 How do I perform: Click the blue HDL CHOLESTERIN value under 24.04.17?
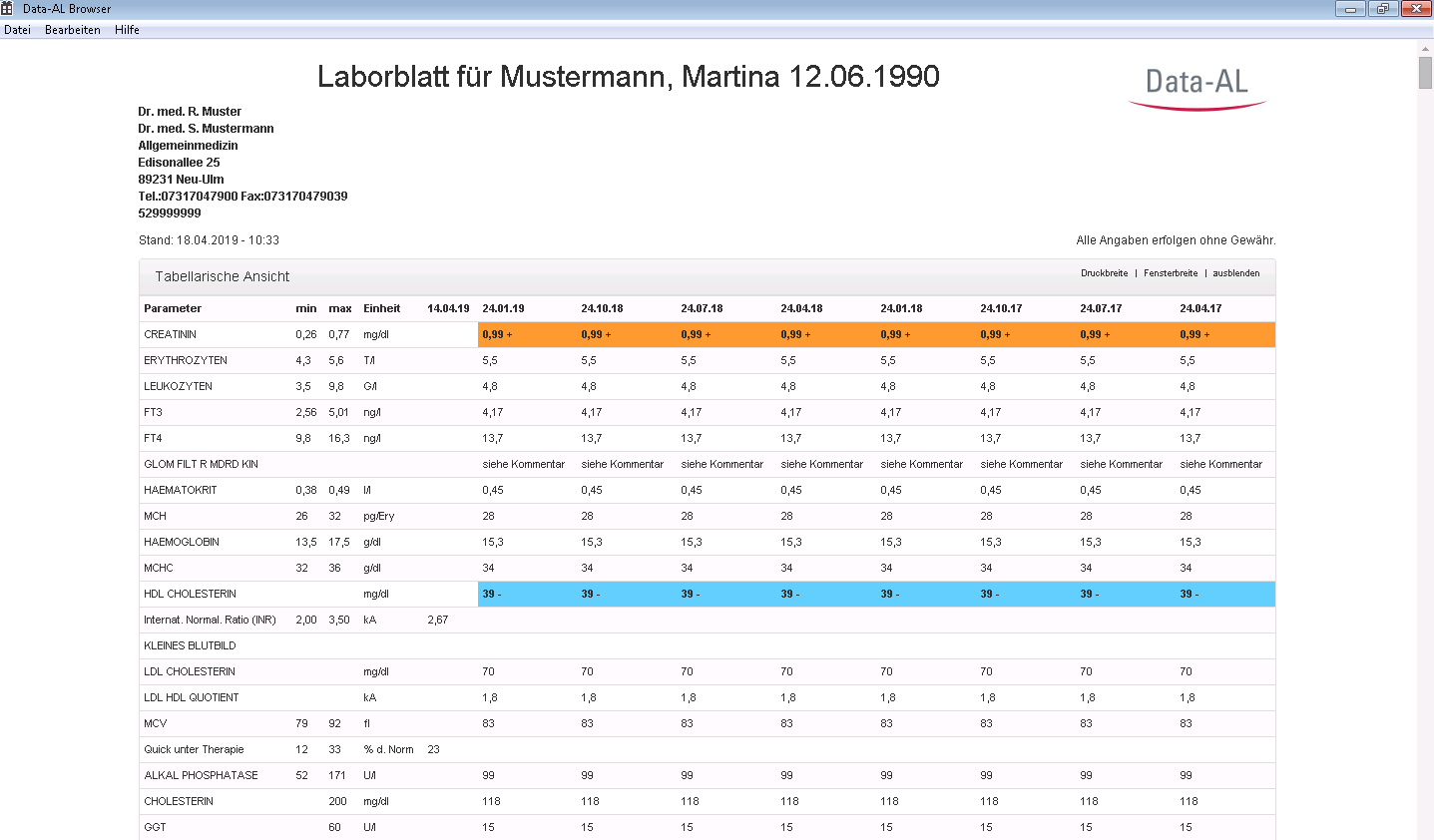point(1190,594)
